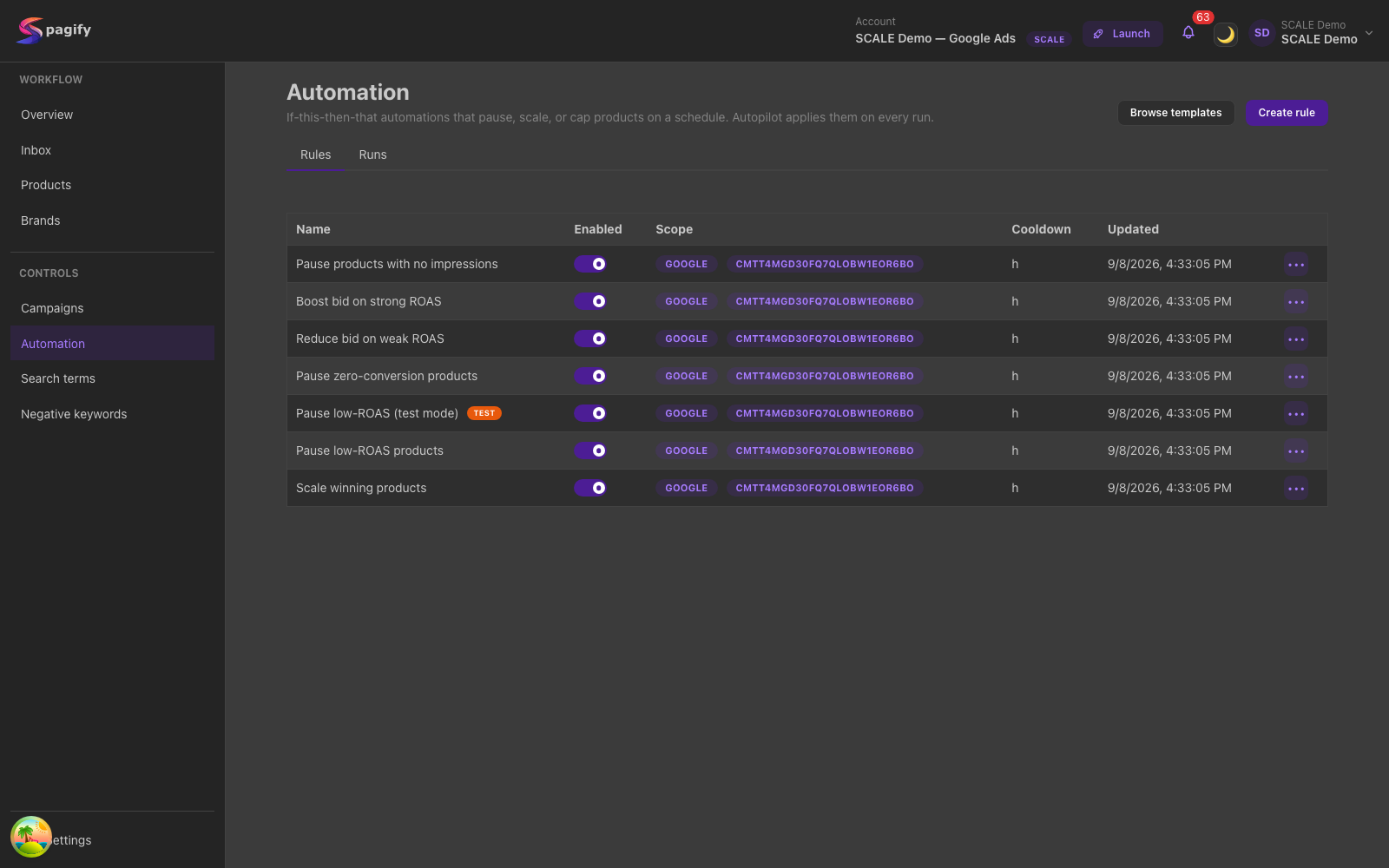The image size is (1389, 868).
Task: Click GOOGLE scope tag in Pause zero-conversion row
Action: point(687,376)
